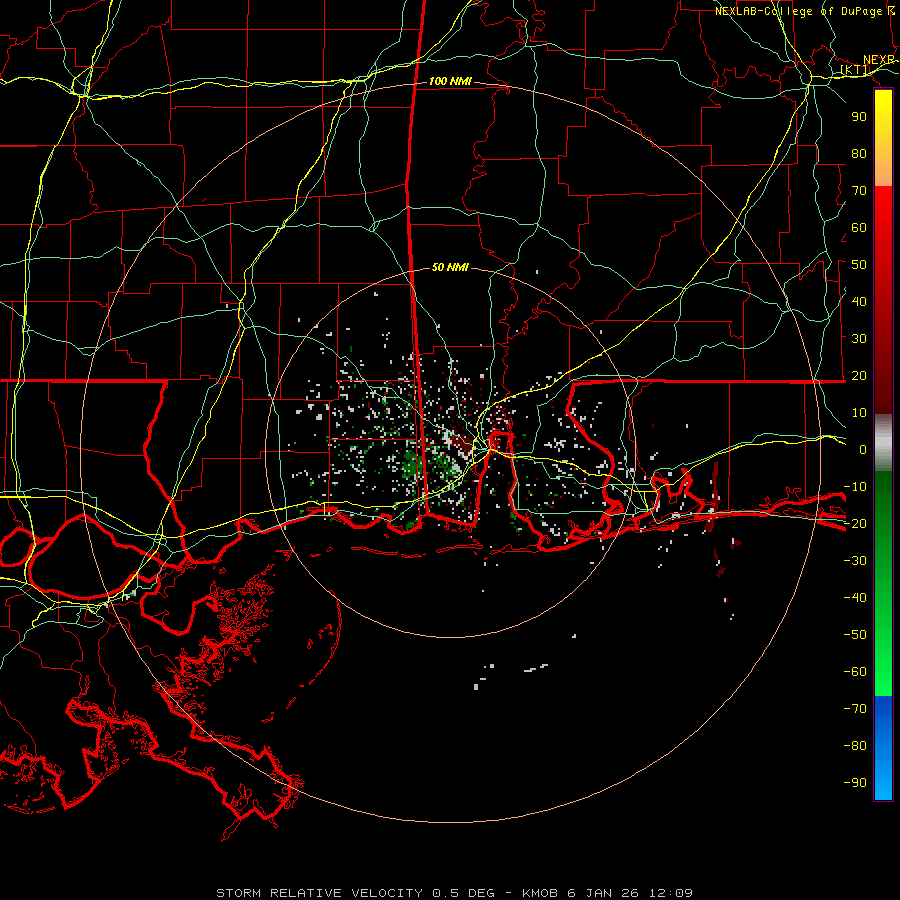Click the '-20' scale value
The width and height of the screenshot is (900, 900).
(x=855, y=524)
